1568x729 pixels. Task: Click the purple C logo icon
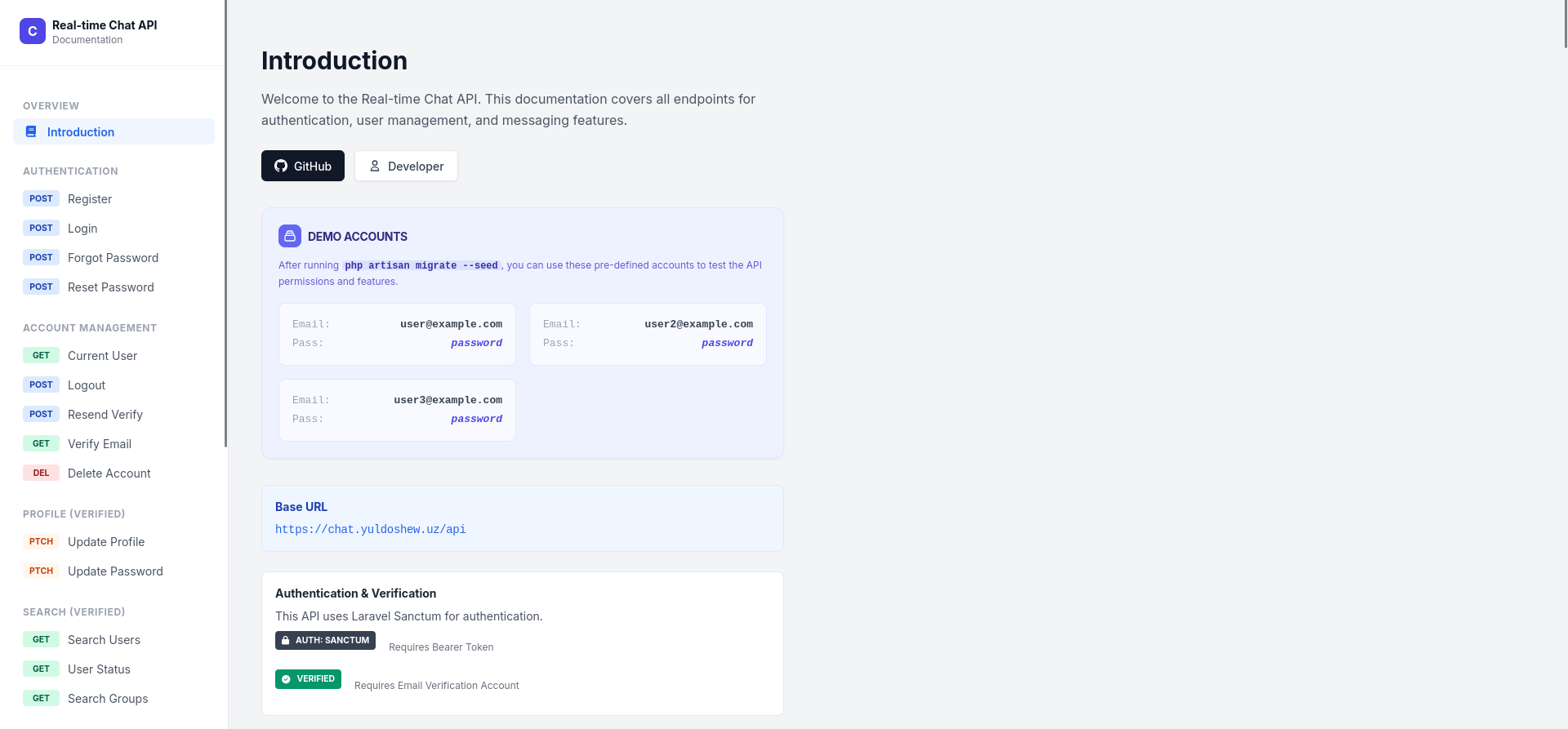tap(33, 31)
